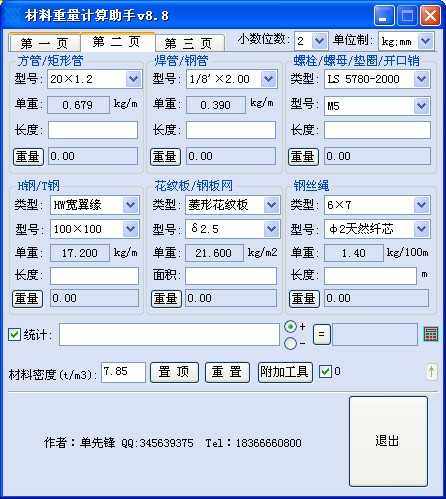Click 重量 button in 焊管/钢管 group
Image resolution: width=446 pixels, height=499 pixels.
tap(166, 157)
